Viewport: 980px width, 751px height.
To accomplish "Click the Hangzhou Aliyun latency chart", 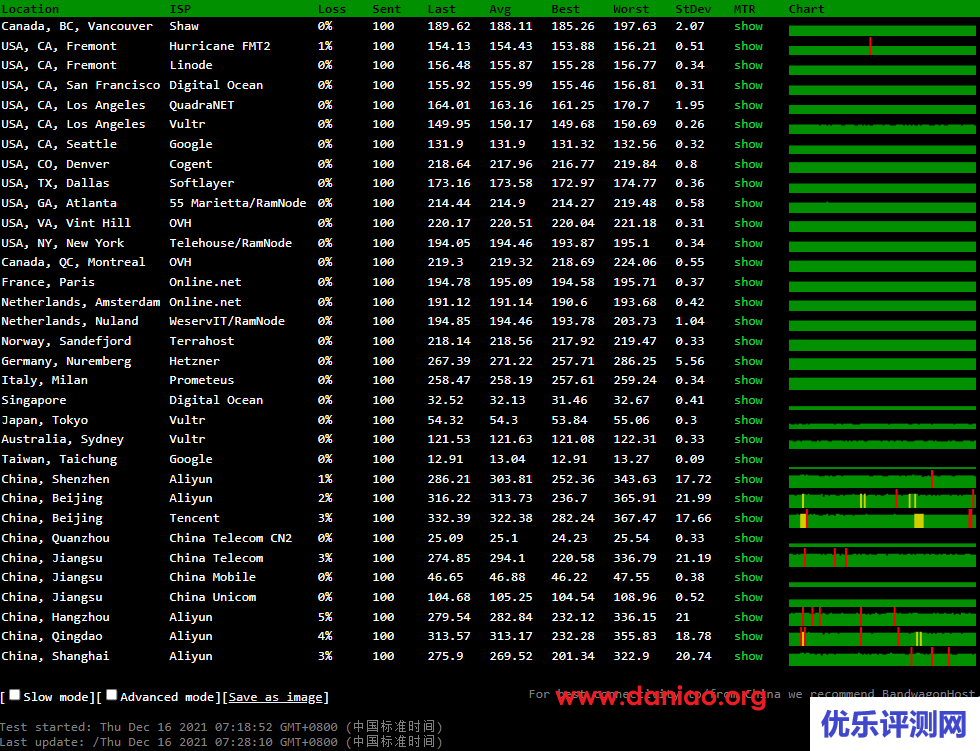I will coord(882,618).
